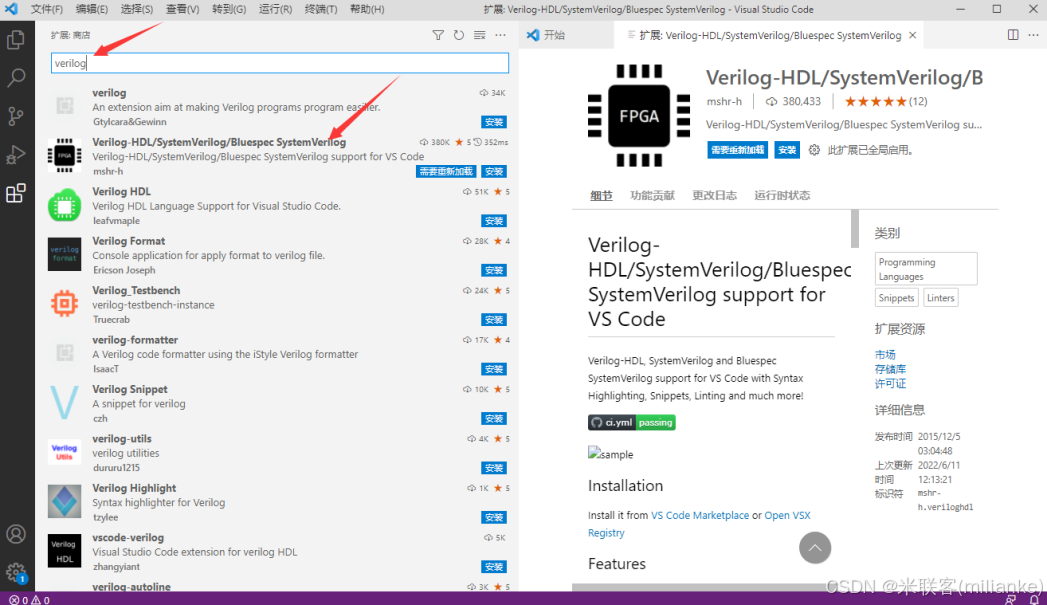This screenshot has height=605, width=1047.
Task: Click the Linters category tag
Action: 940,298
